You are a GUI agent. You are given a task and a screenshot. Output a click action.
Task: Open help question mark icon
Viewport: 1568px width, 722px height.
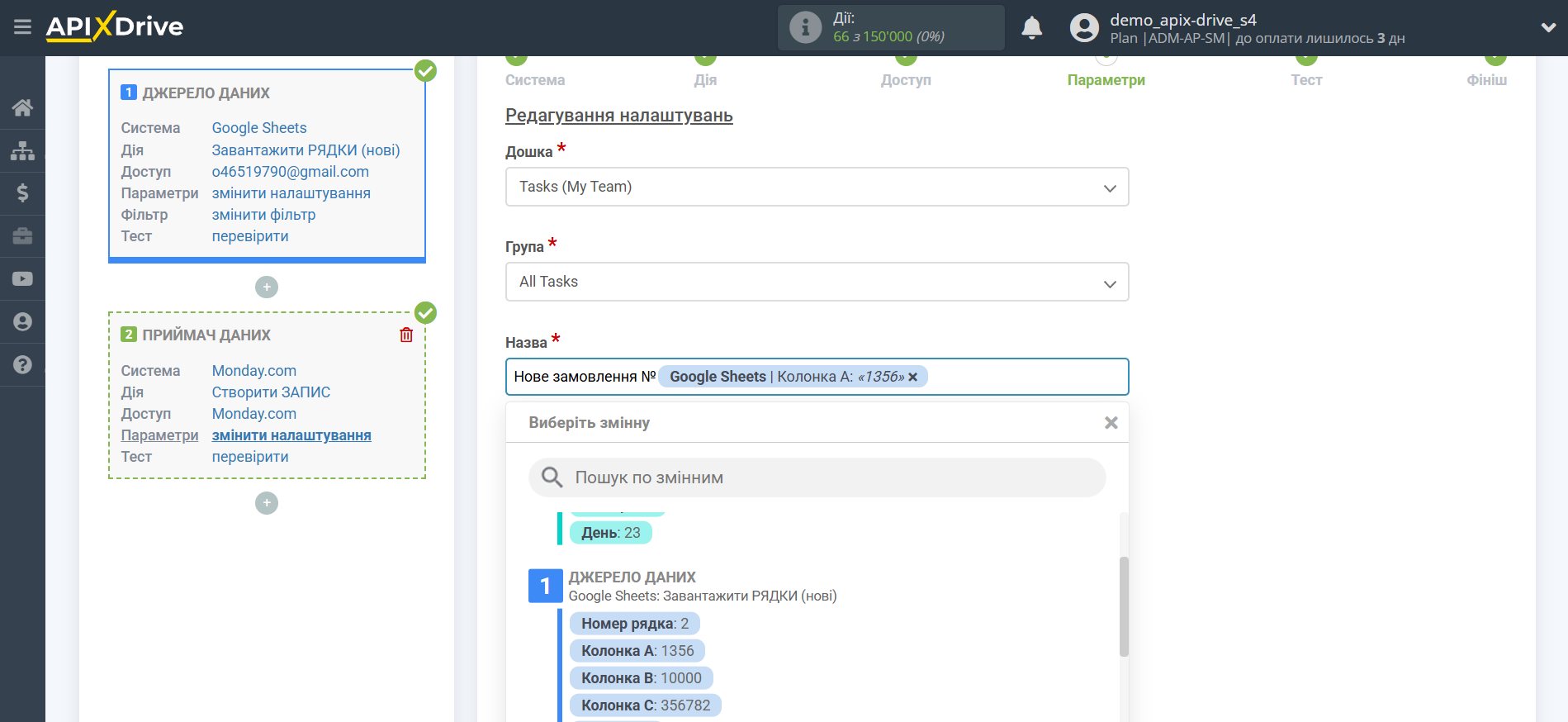coord(22,364)
